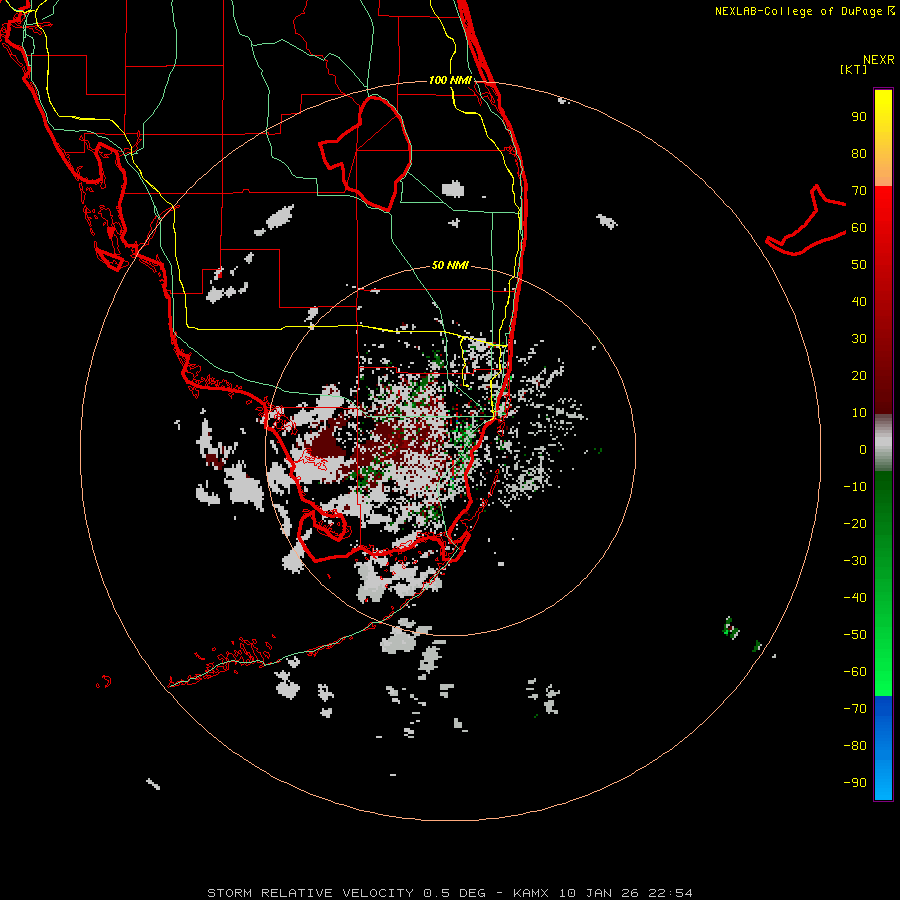The width and height of the screenshot is (900, 900).
Task: Click the 30 value on velocity scale
Action: [x=859, y=339]
